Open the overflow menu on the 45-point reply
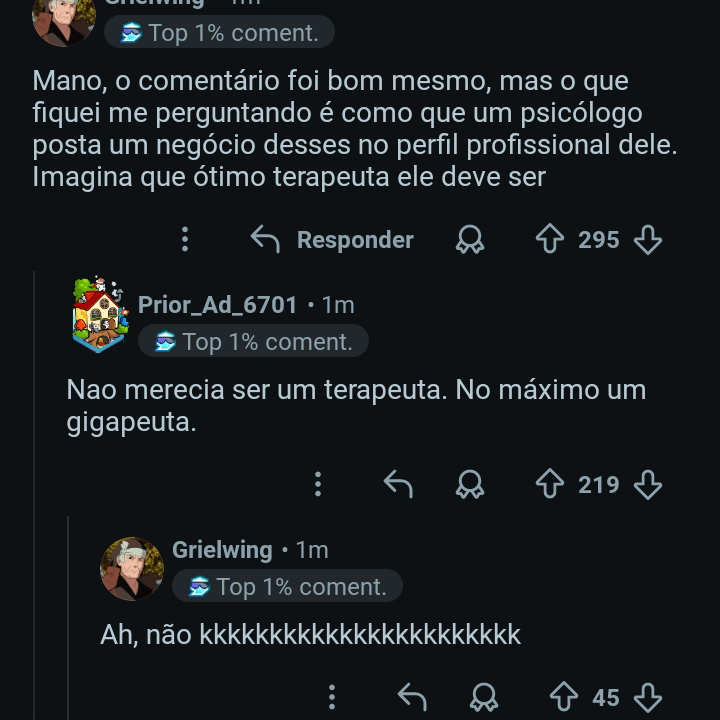 pos(332,697)
